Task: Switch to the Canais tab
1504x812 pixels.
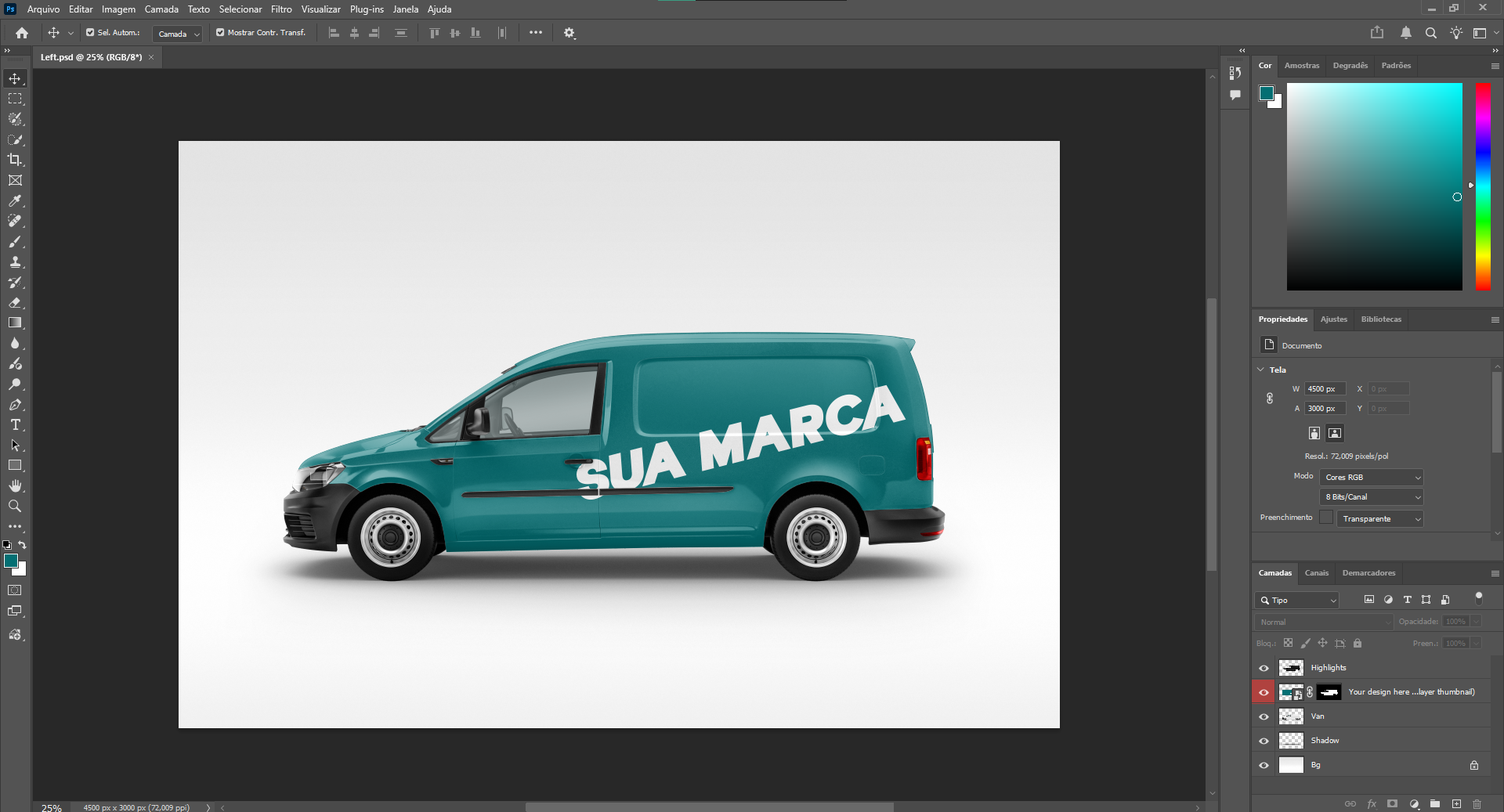Action: (1316, 573)
